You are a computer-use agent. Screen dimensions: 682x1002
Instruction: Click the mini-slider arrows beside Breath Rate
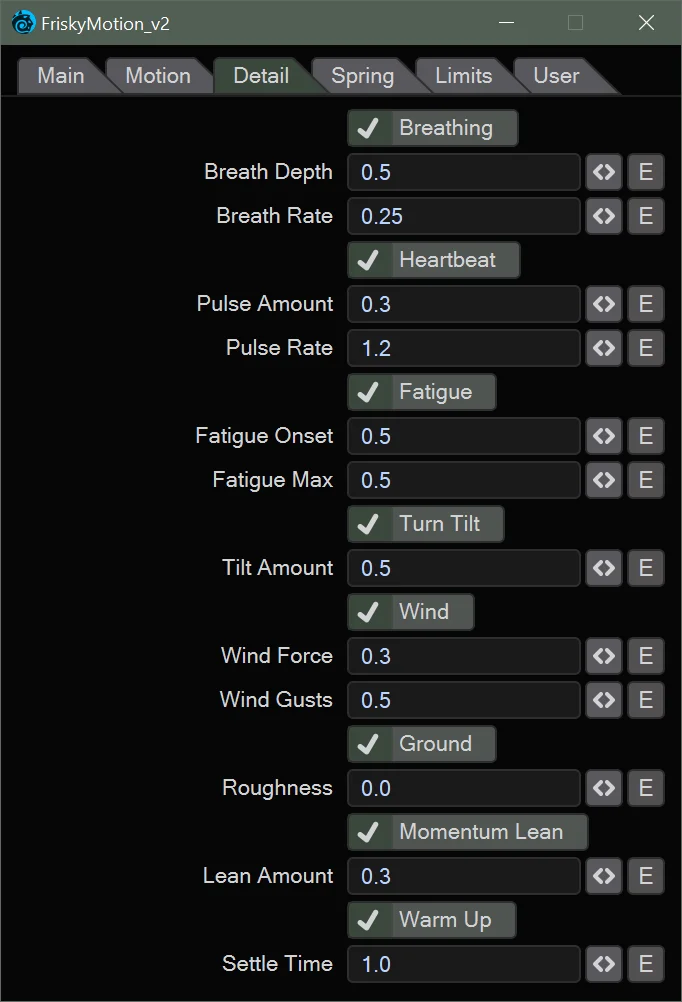pos(604,216)
